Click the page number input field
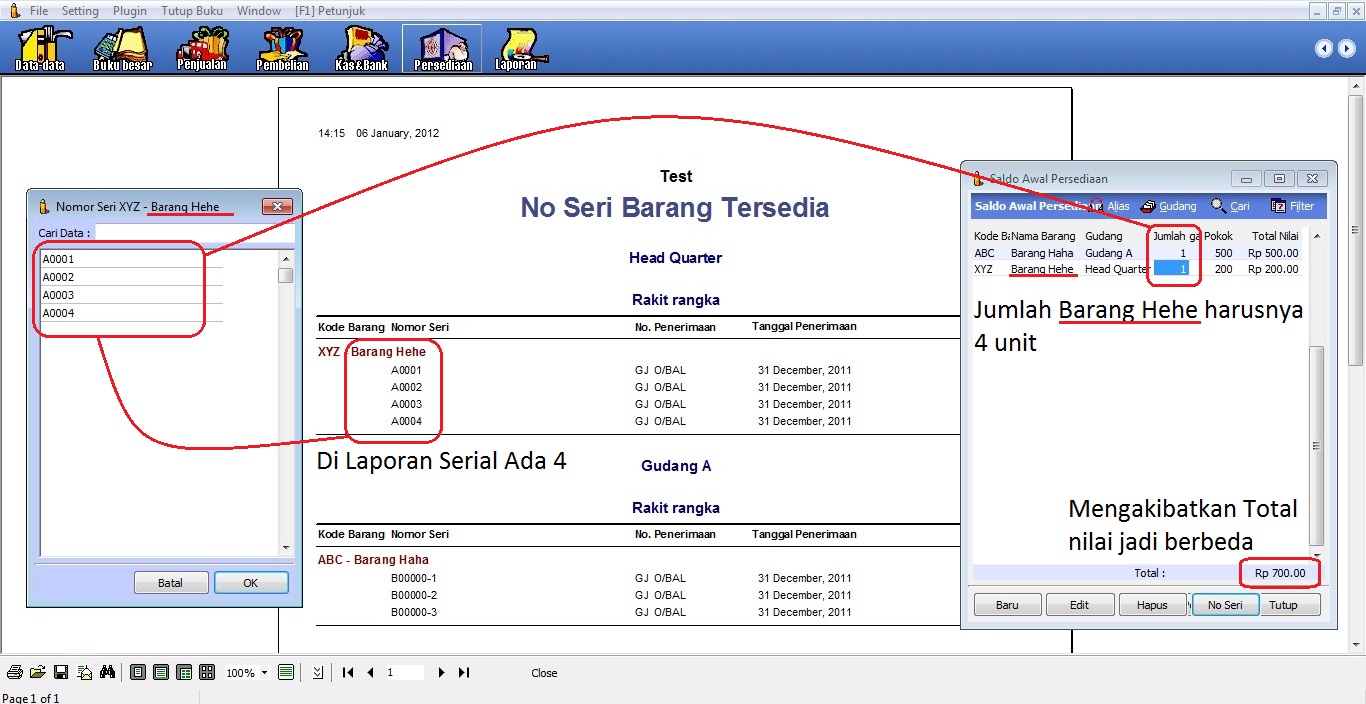This screenshot has height=704, width=1366. tap(404, 673)
